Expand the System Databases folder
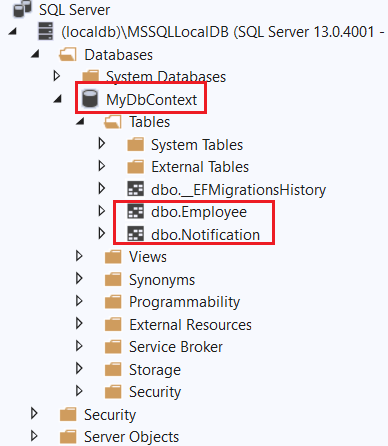The height and width of the screenshot is (446, 388). pyautogui.click(x=57, y=76)
